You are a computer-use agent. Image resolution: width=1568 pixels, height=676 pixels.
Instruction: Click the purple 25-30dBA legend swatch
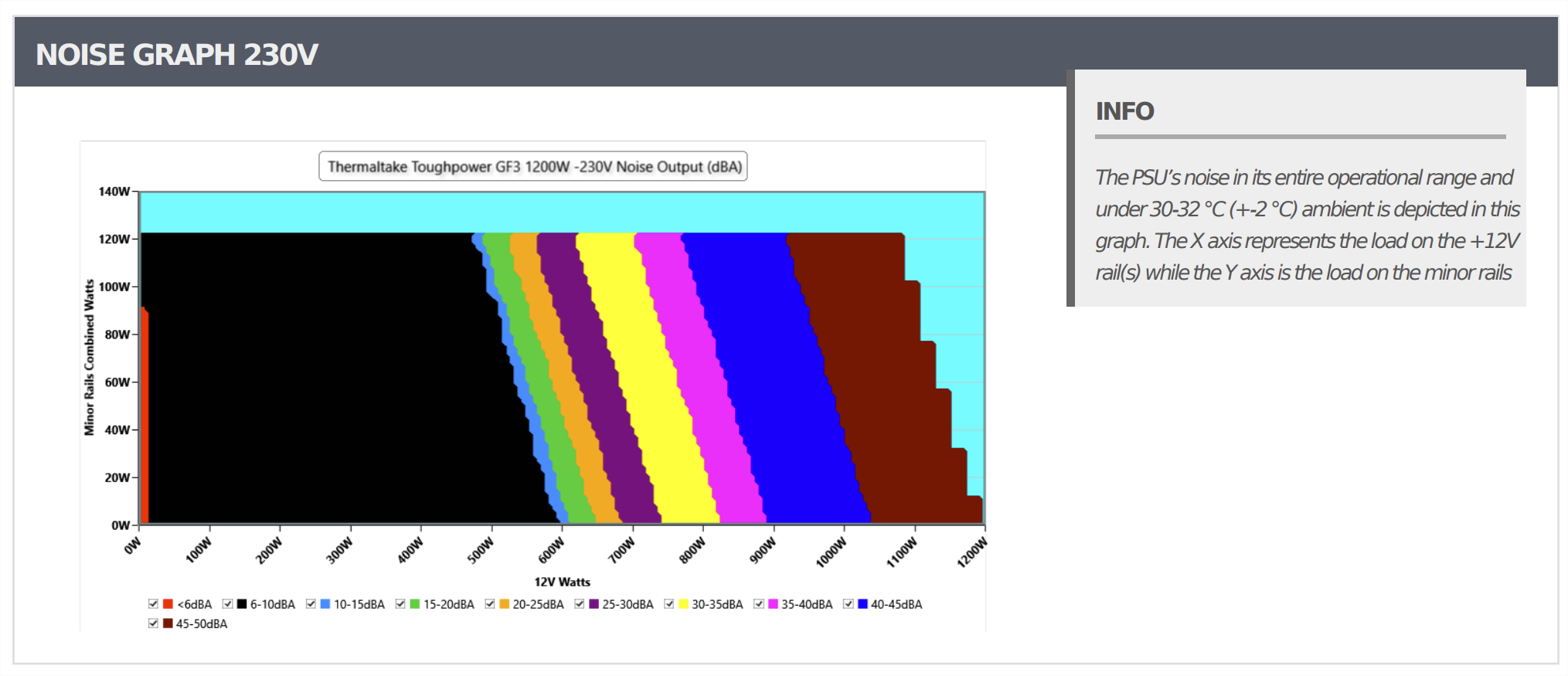point(594,604)
